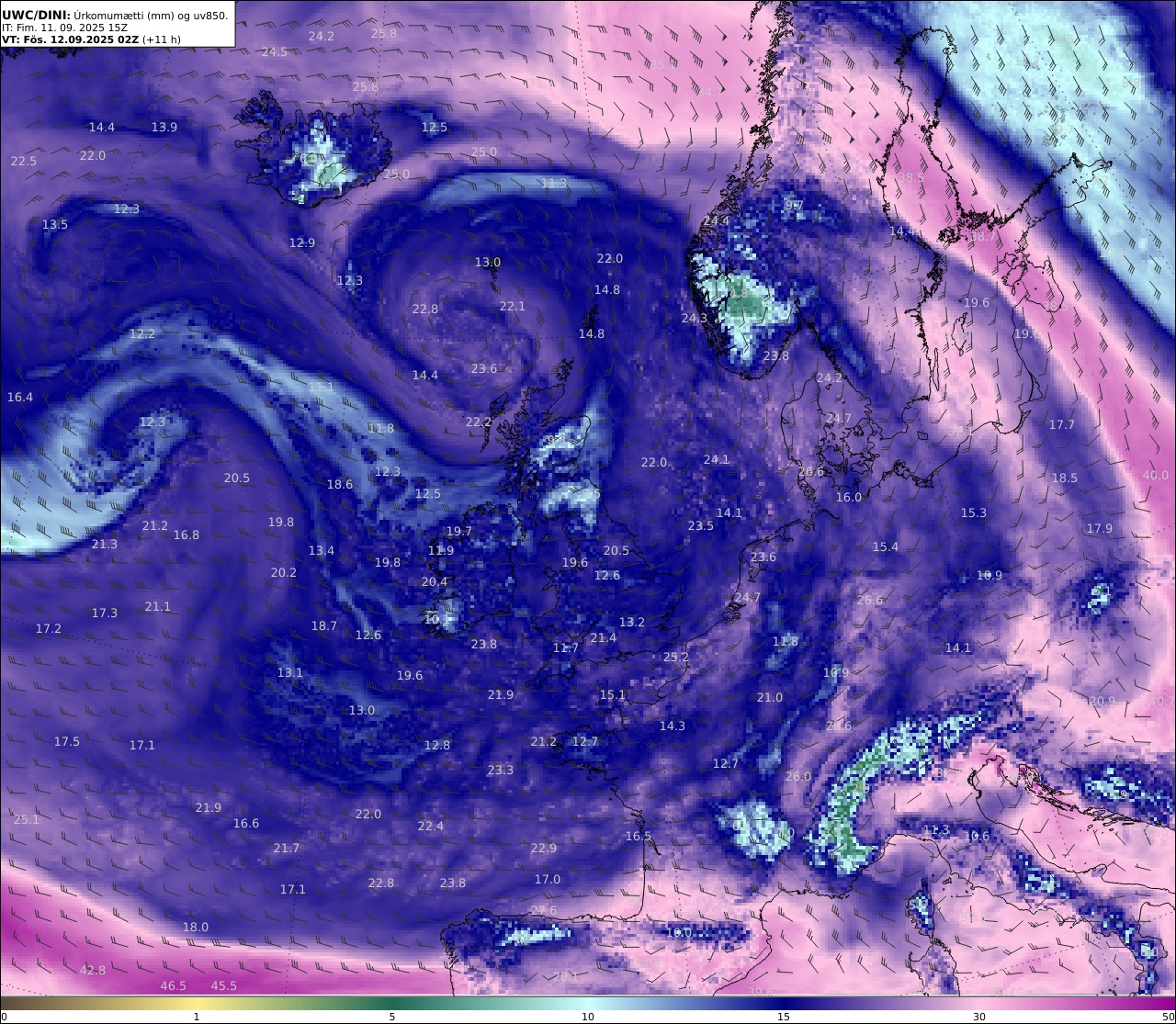Viewport: 1176px width, 1024px height.
Task: Click the map value 46.5
Action: [173, 986]
